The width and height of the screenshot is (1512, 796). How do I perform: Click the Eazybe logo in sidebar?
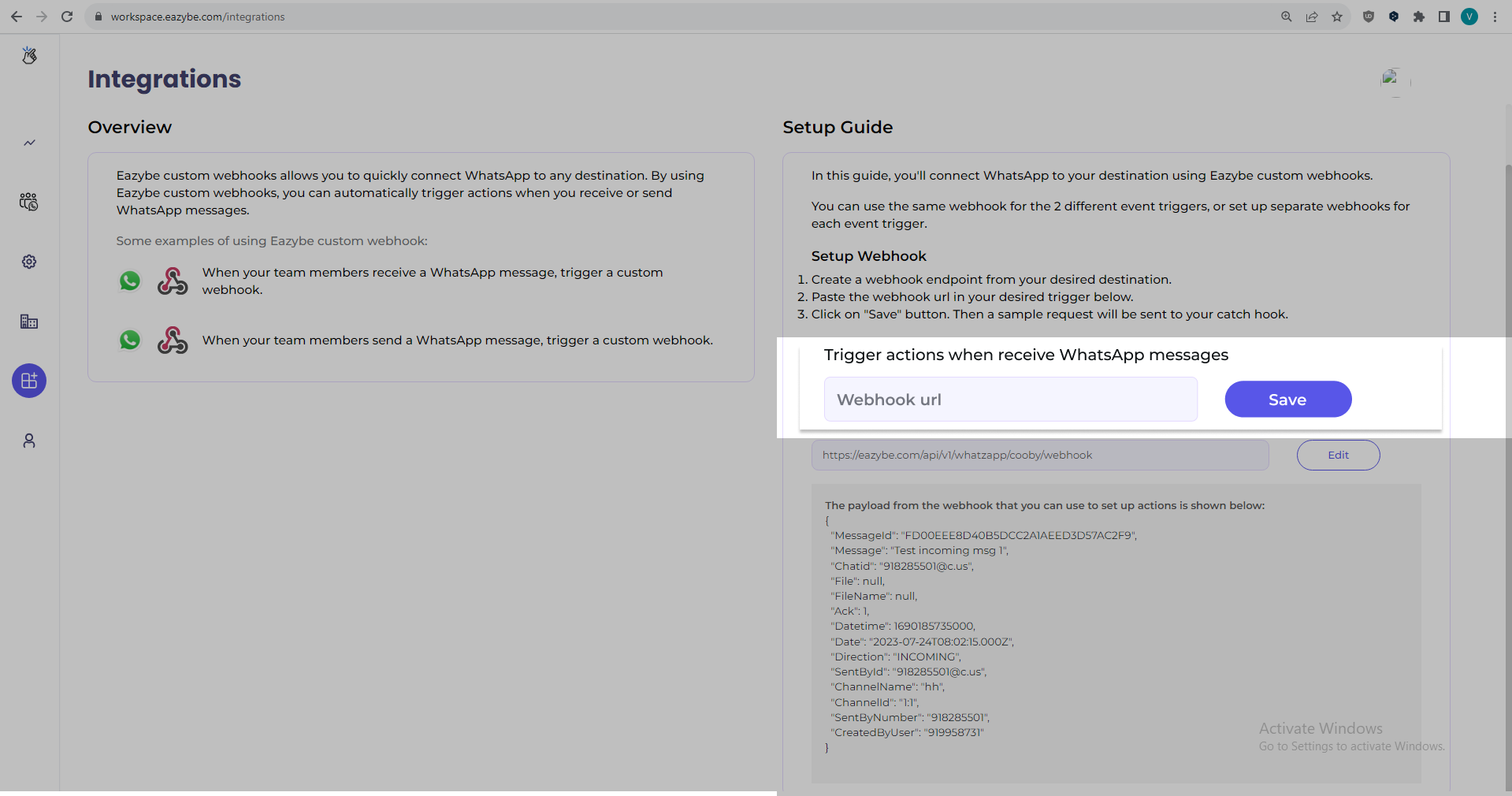[29, 55]
